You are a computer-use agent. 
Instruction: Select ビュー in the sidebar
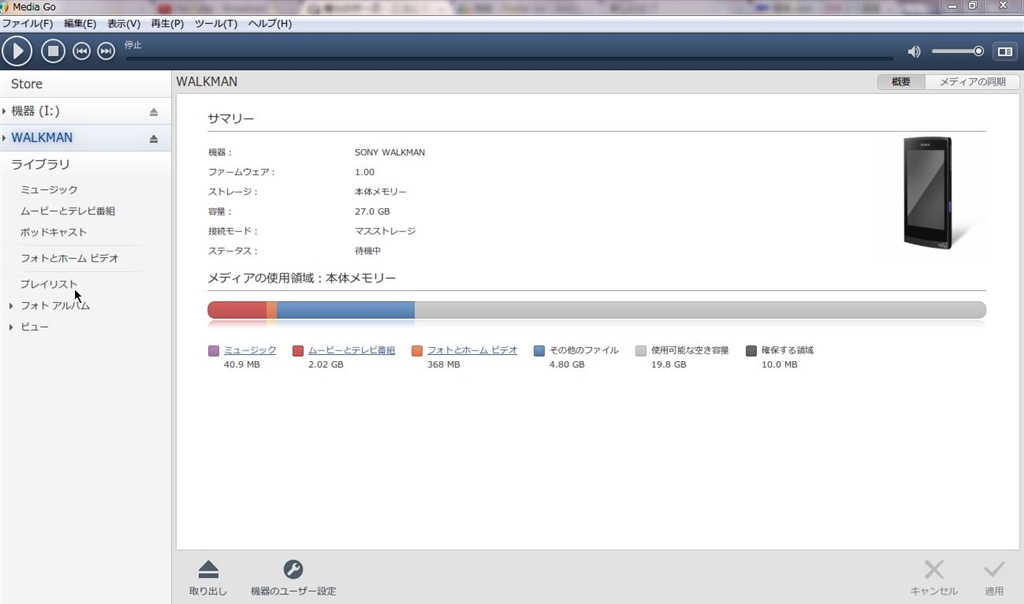point(35,327)
